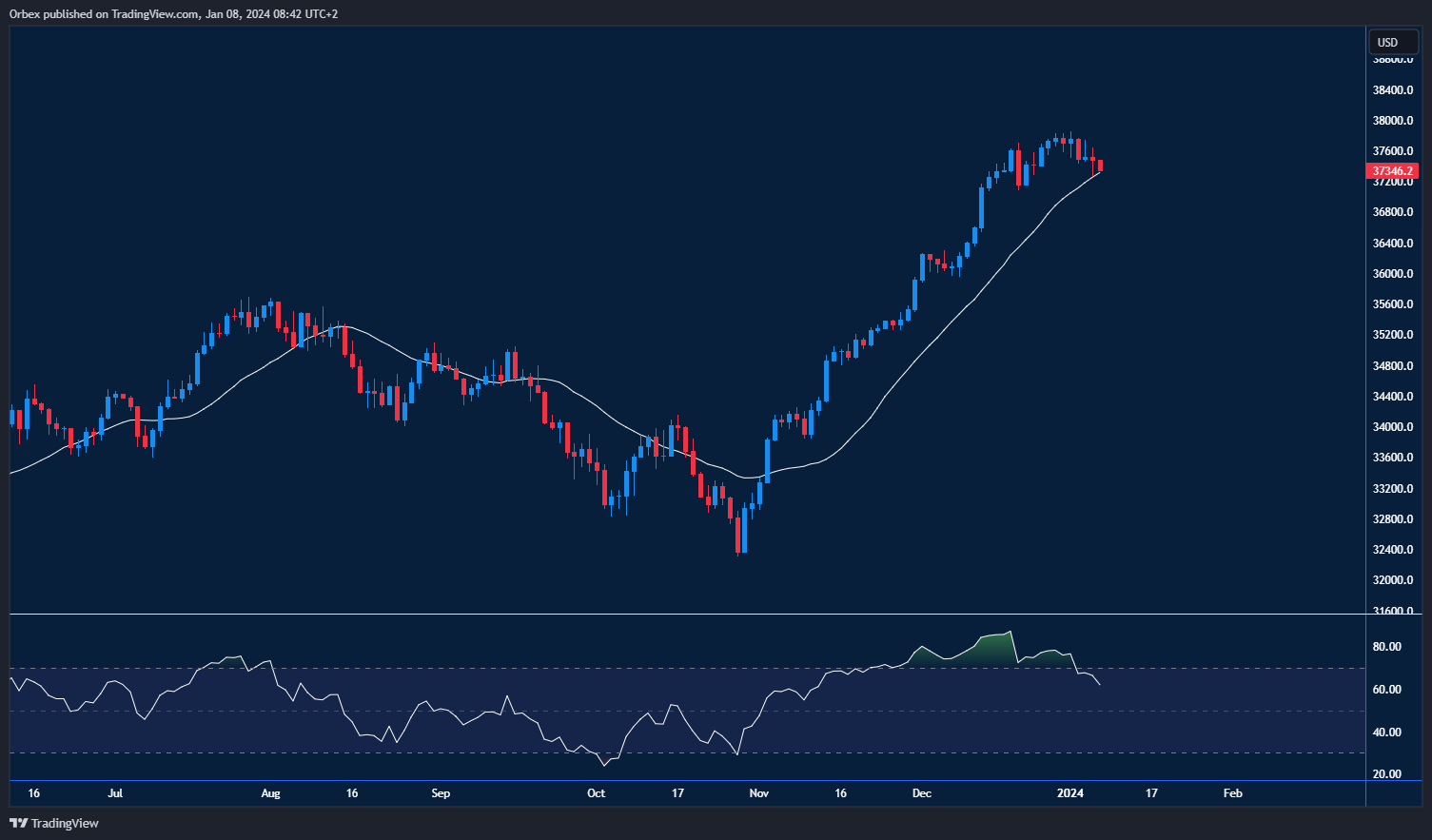This screenshot has height=840, width=1432.
Task: Select the Oct label on time axis
Action: coord(596,792)
